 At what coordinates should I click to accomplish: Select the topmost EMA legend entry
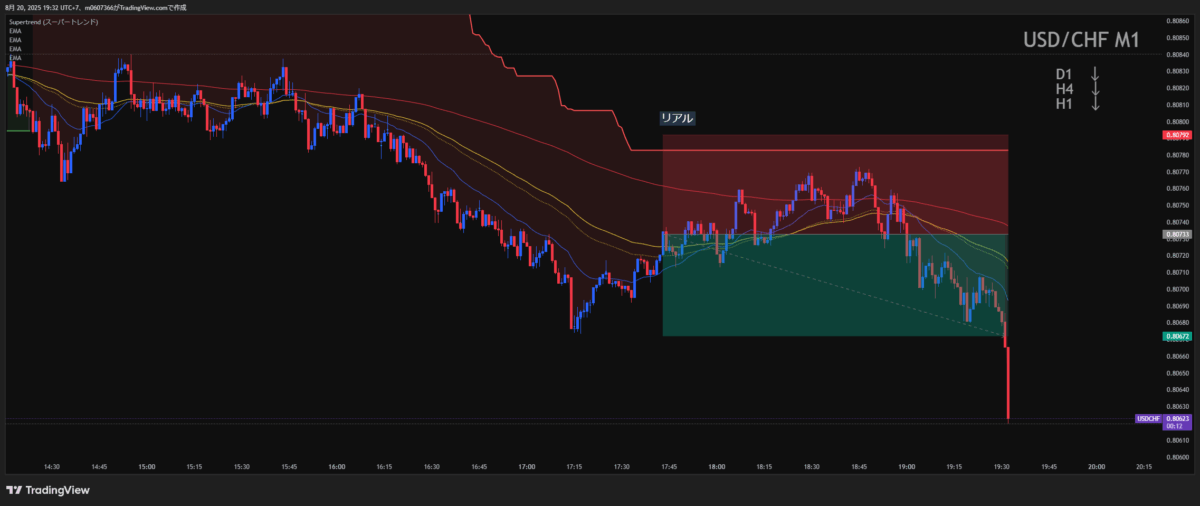tap(13, 31)
